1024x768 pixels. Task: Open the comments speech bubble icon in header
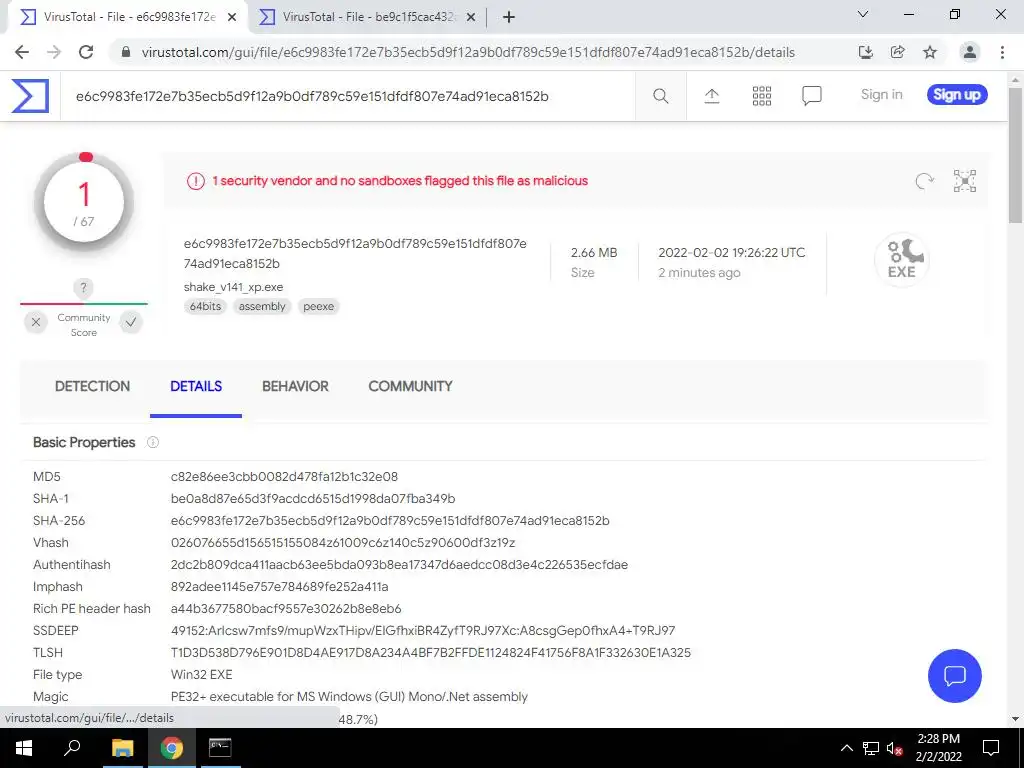point(812,96)
